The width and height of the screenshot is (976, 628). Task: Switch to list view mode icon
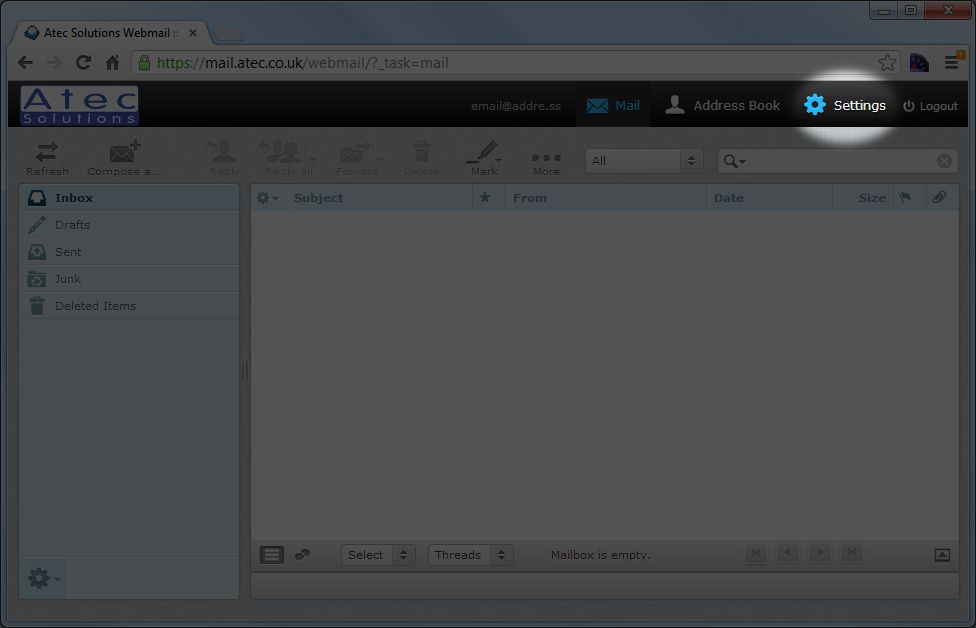272,555
